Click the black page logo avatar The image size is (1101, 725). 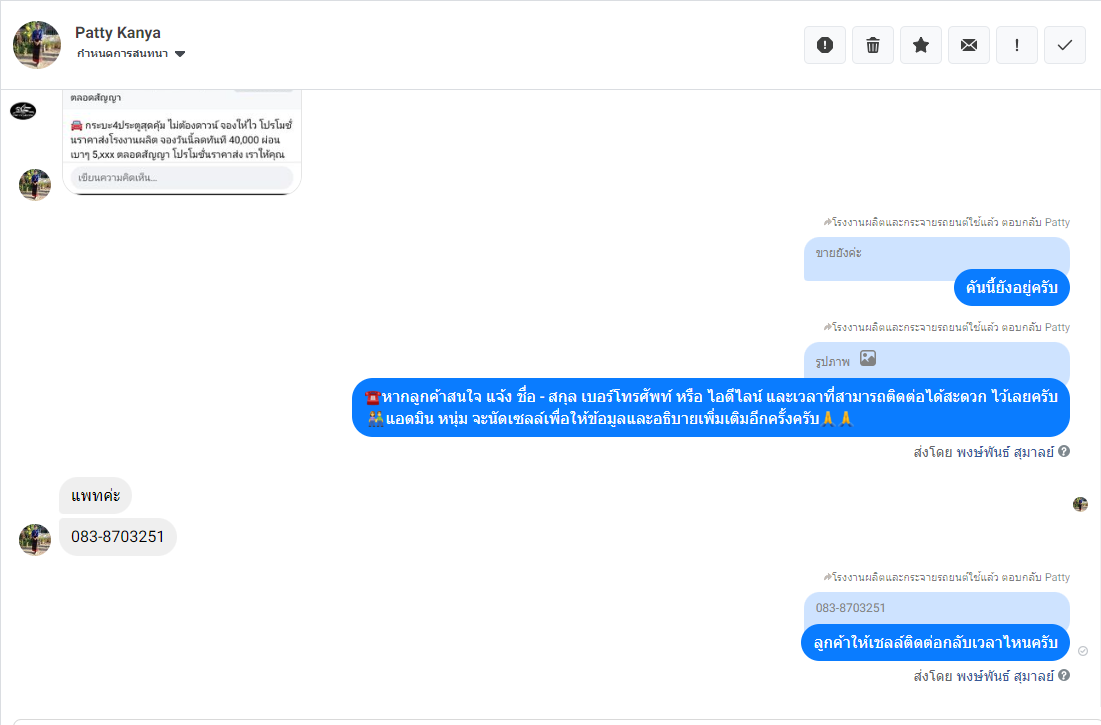[23, 110]
